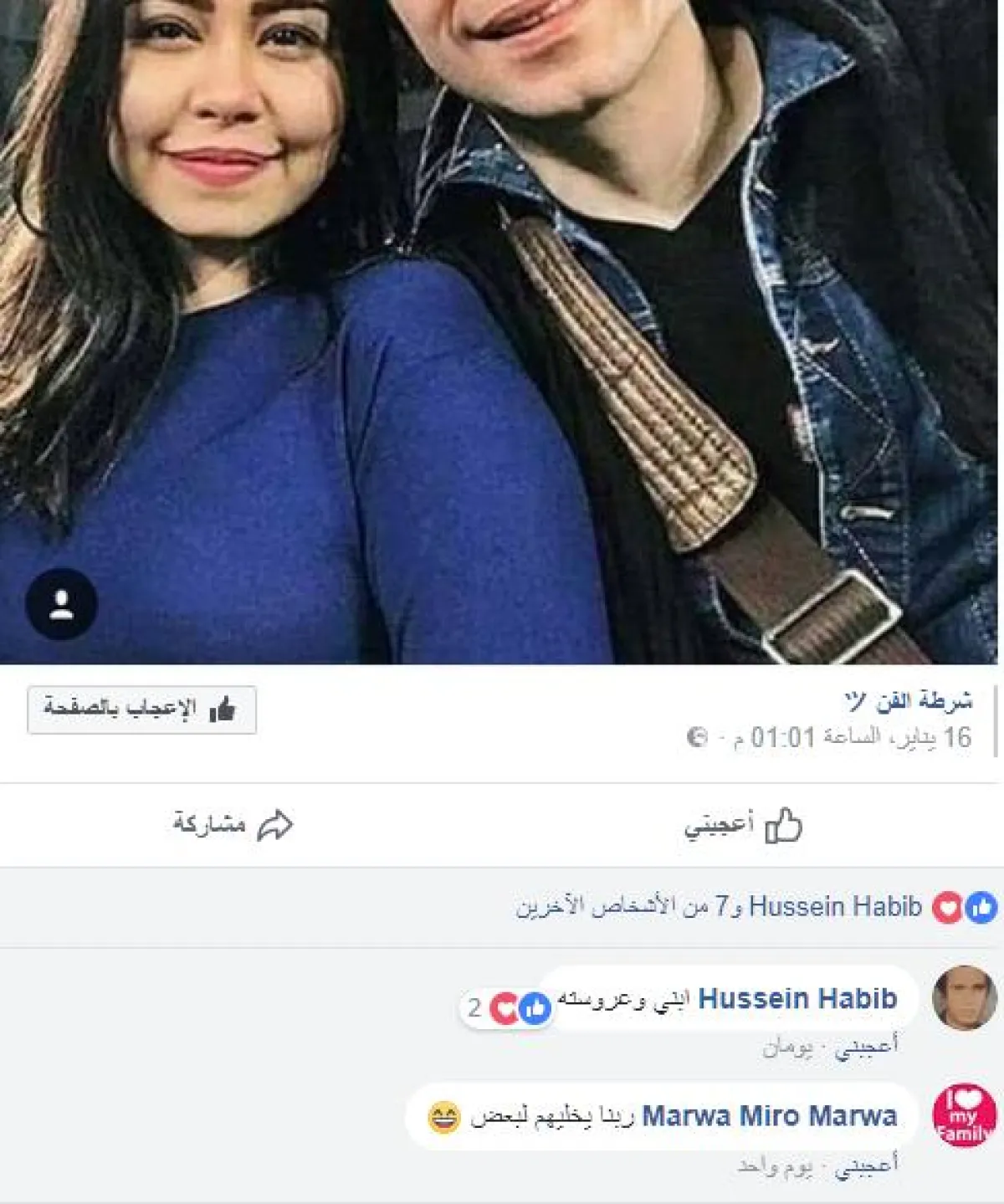This screenshot has height=1204, width=1004.
Task: Click the photo tag person icon
Action: pos(61,604)
